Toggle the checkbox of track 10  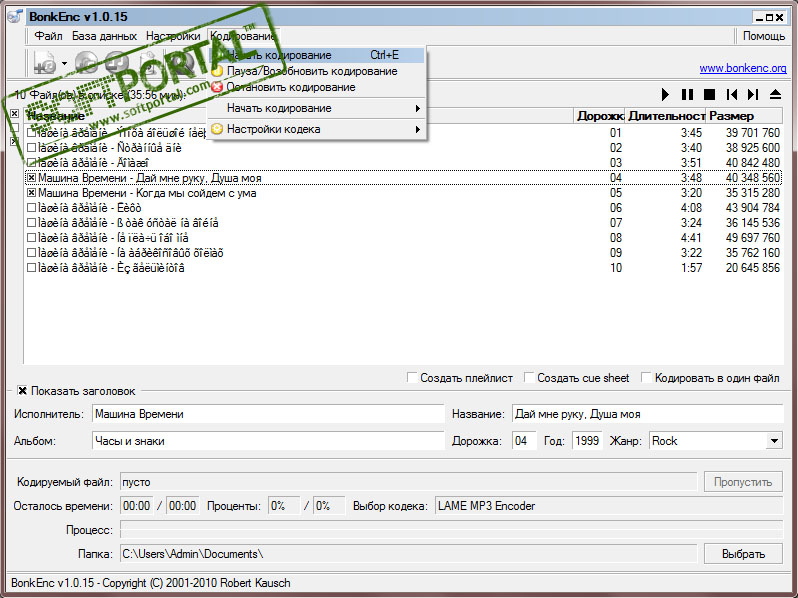[32, 268]
